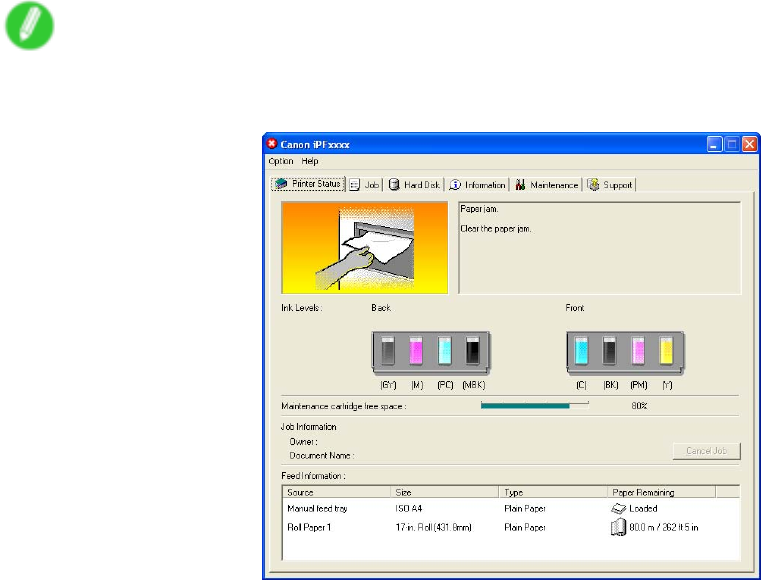
Task: Click the C cyan ink tank icon
Action: pyautogui.click(x=581, y=350)
